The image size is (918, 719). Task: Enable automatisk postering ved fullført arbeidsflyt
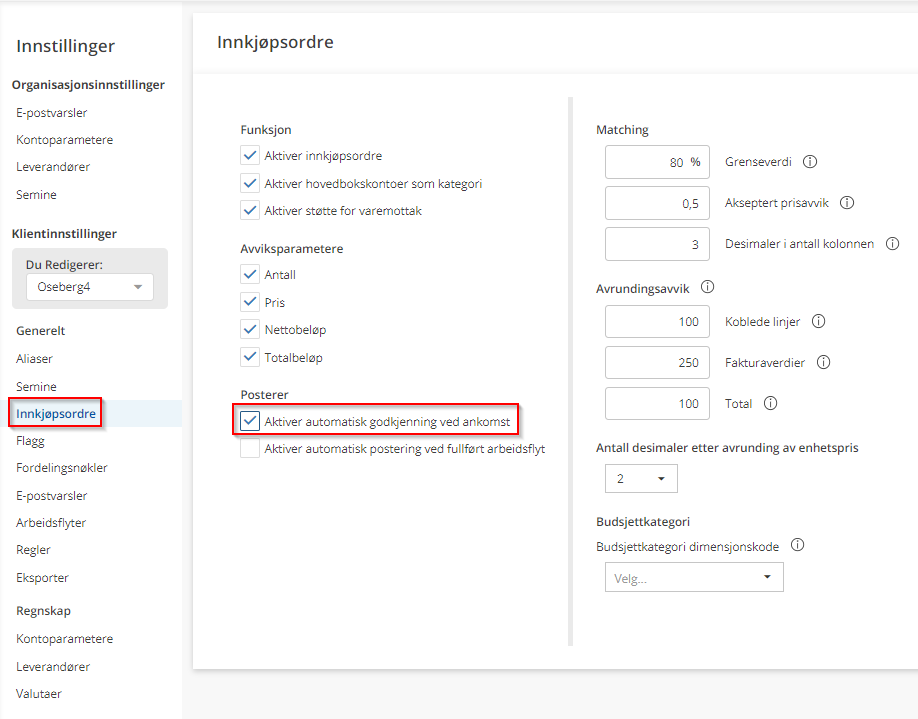(x=250, y=449)
